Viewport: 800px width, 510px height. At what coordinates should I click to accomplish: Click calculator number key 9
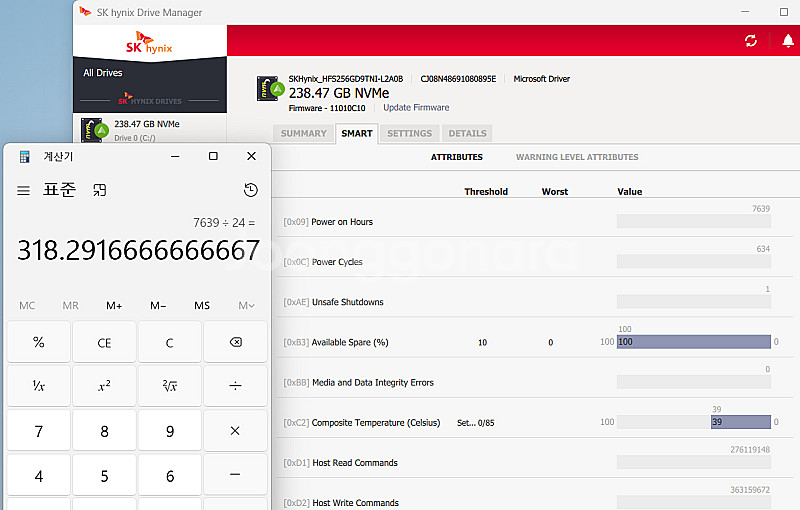click(x=170, y=430)
